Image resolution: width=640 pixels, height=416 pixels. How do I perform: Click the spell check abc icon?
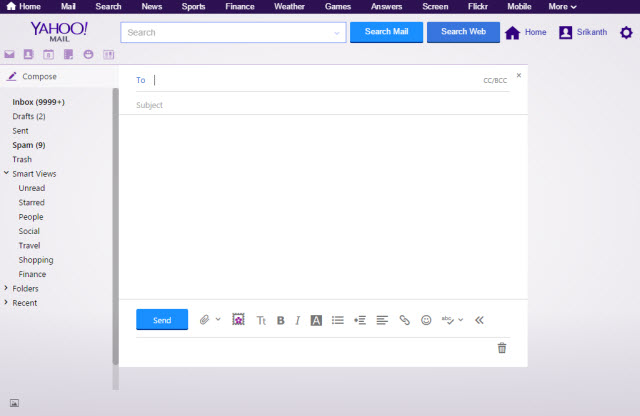(x=447, y=320)
